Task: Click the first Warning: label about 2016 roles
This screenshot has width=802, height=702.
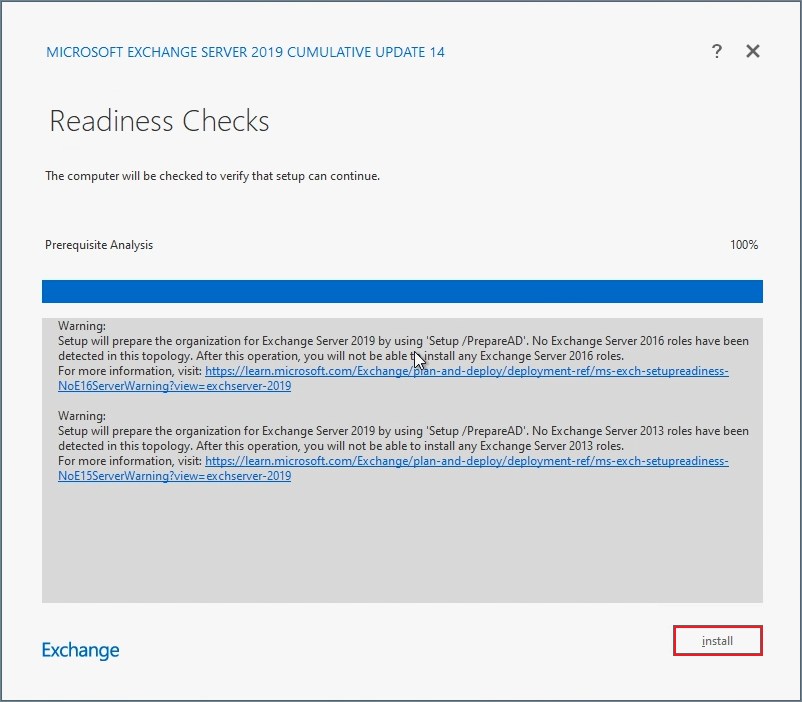Action: [82, 326]
